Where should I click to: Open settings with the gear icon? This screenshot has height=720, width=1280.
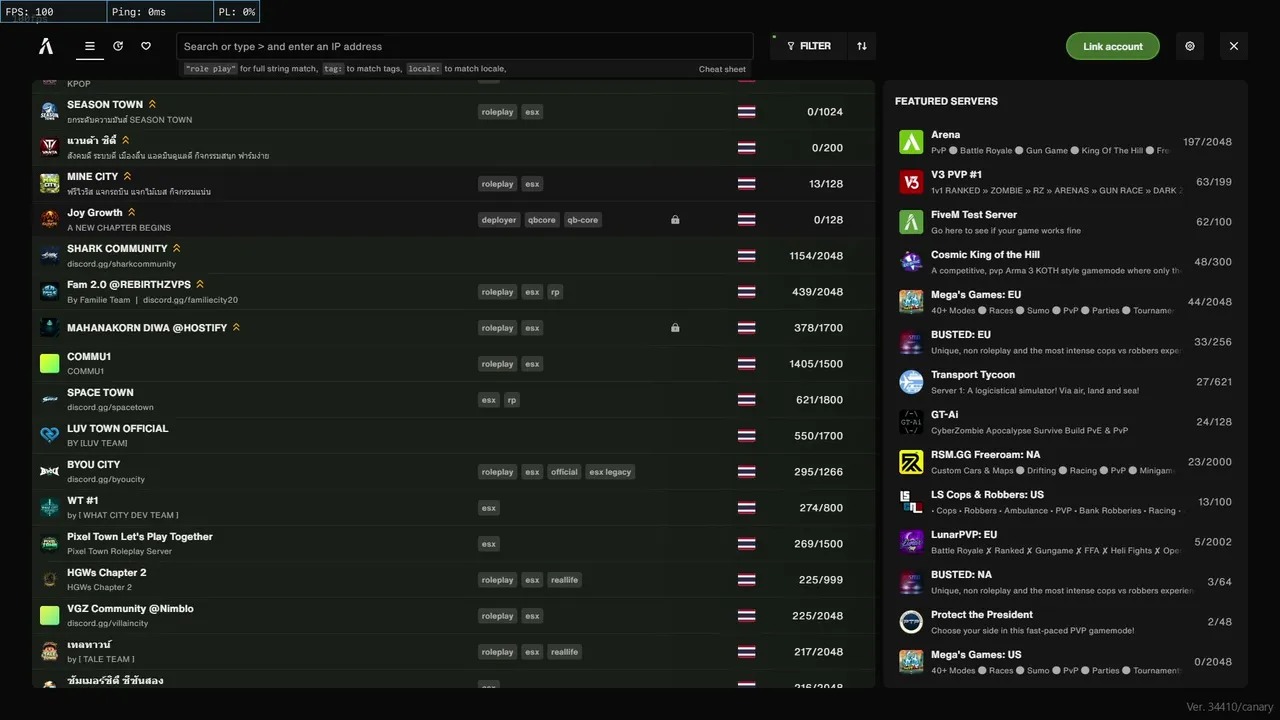tap(1190, 46)
